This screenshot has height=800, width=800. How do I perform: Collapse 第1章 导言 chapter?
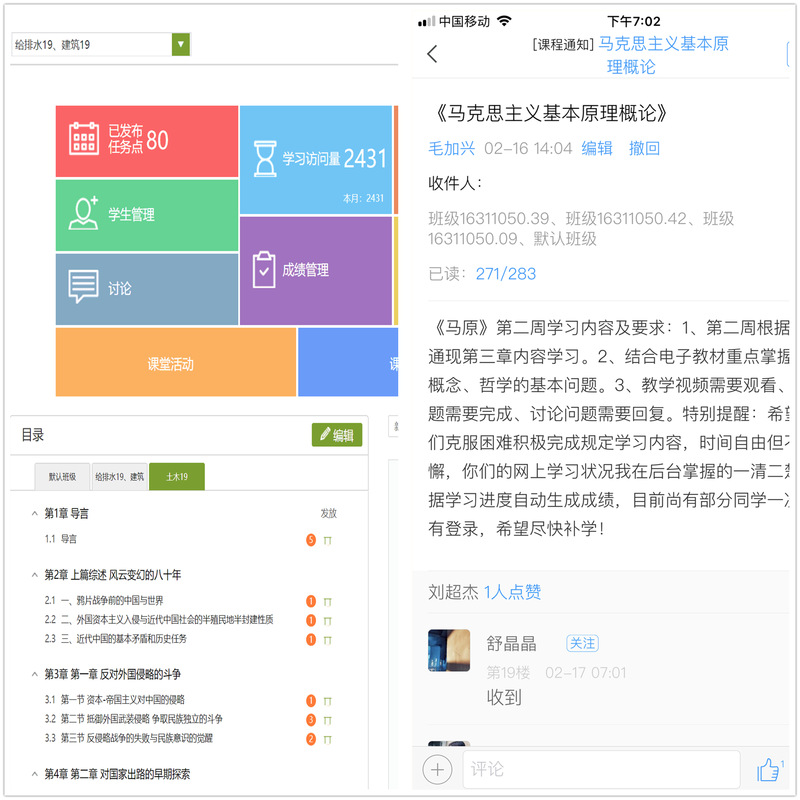point(34,513)
